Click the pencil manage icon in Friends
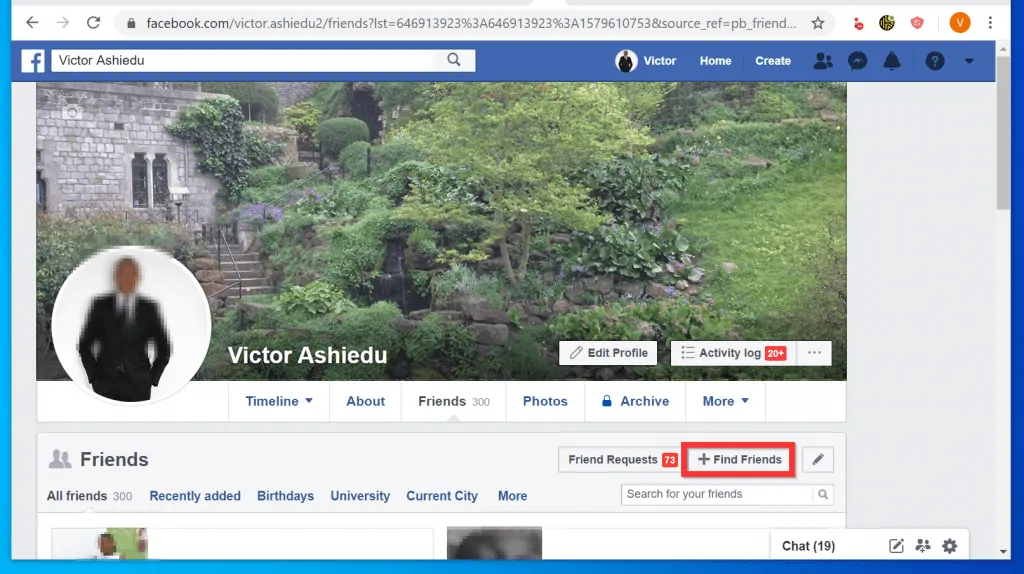The height and width of the screenshot is (574, 1024). 818,460
